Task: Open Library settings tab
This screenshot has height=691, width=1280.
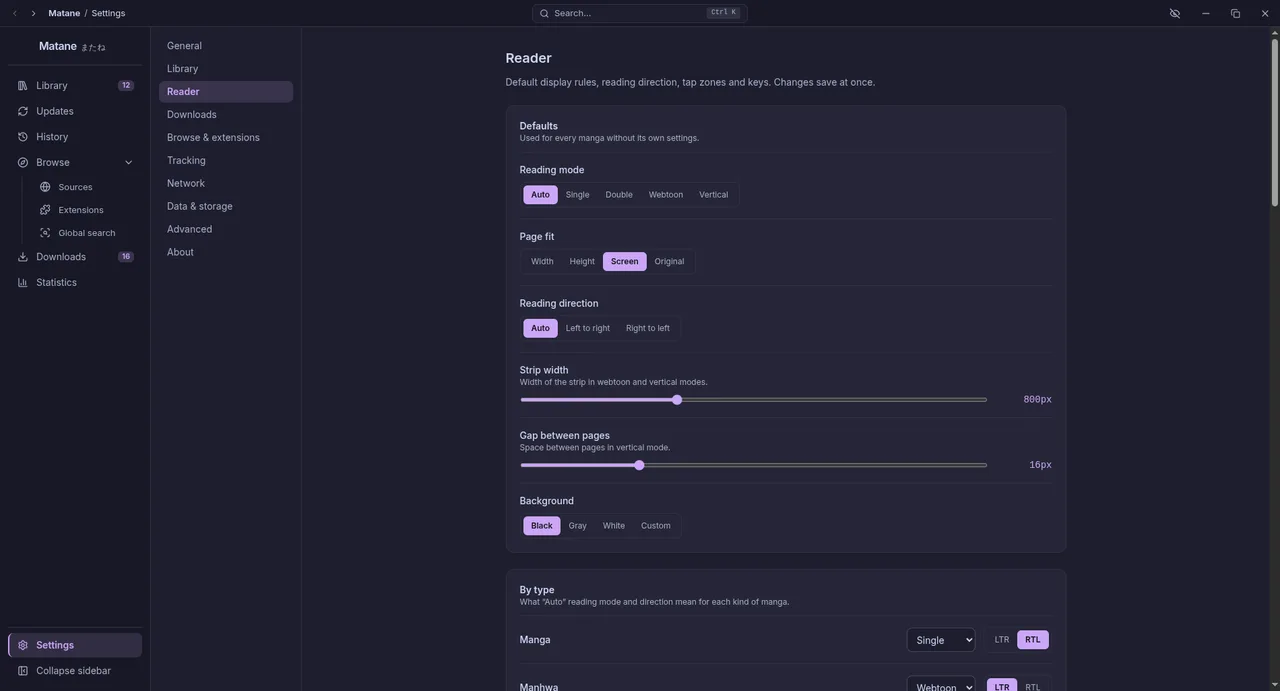Action: (226, 69)
